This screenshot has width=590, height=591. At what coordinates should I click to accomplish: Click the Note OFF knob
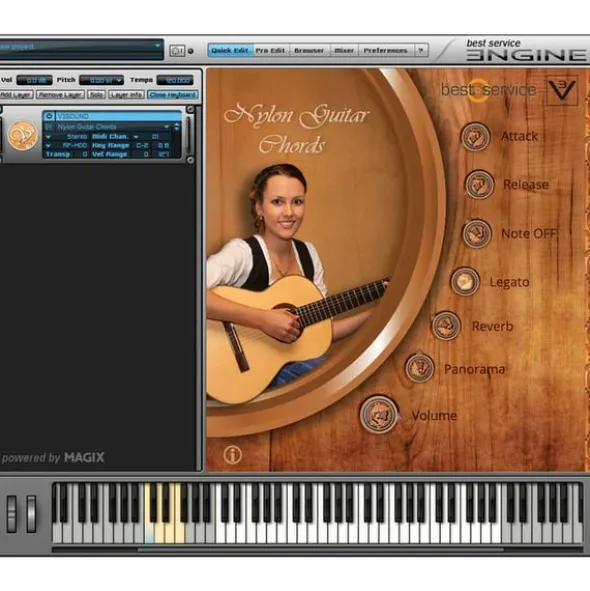(477, 234)
